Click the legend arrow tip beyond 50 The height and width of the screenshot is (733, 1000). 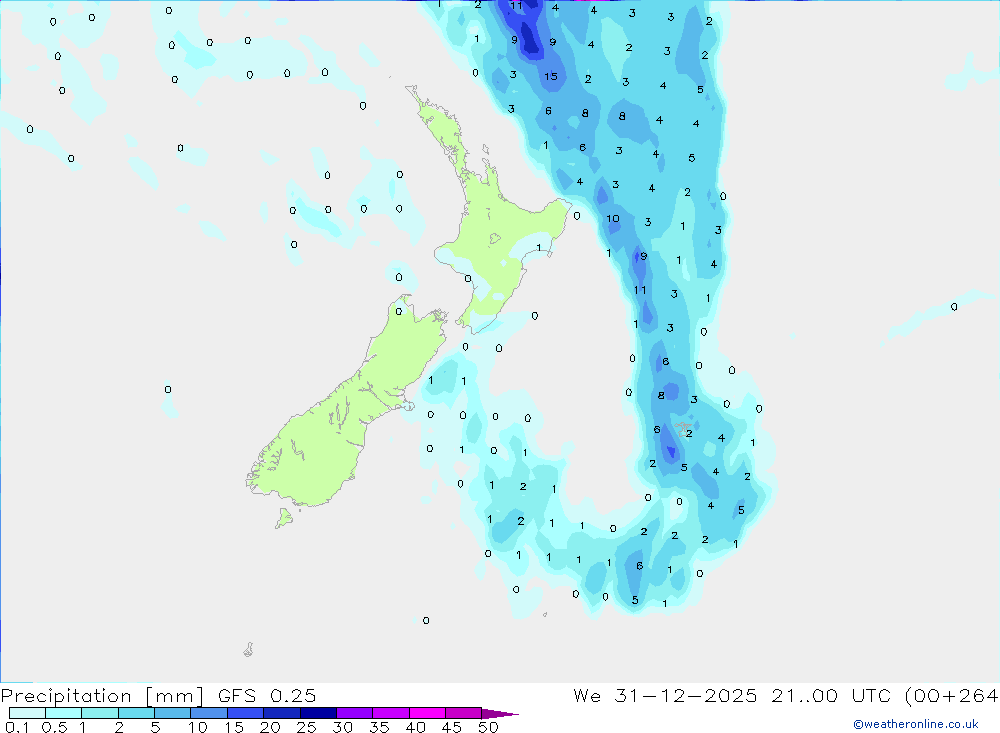click(x=500, y=713)
